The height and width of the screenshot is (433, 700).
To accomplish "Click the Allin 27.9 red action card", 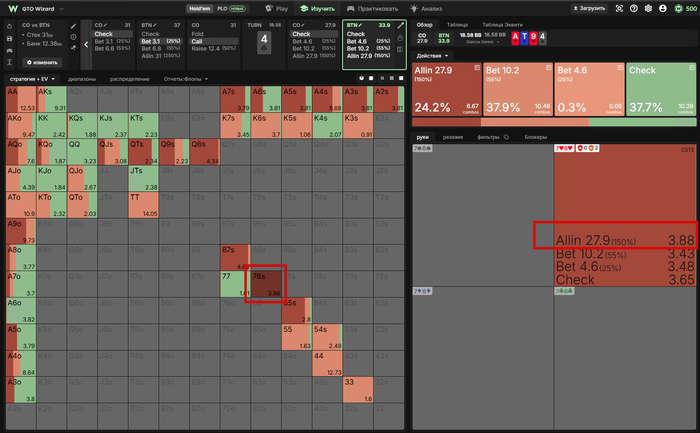I will point(446,89).
